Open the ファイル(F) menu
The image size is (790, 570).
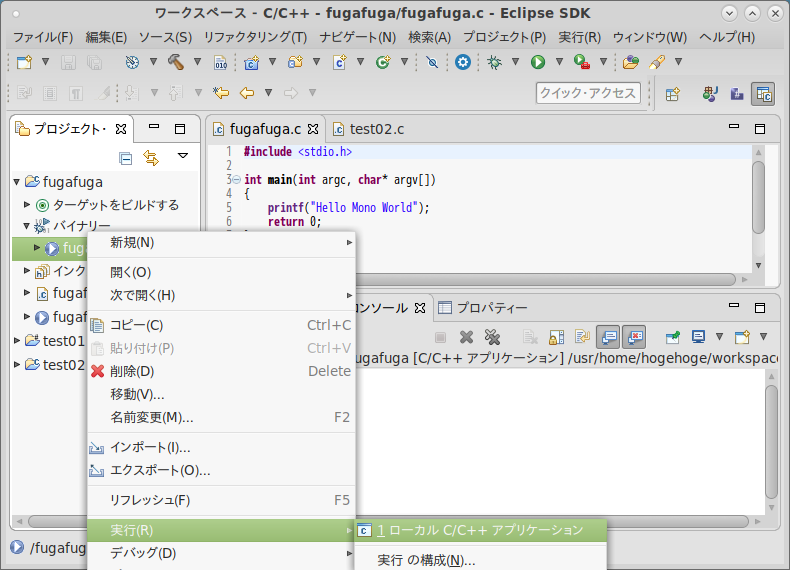pyautogui.click(x=43, y=37)
